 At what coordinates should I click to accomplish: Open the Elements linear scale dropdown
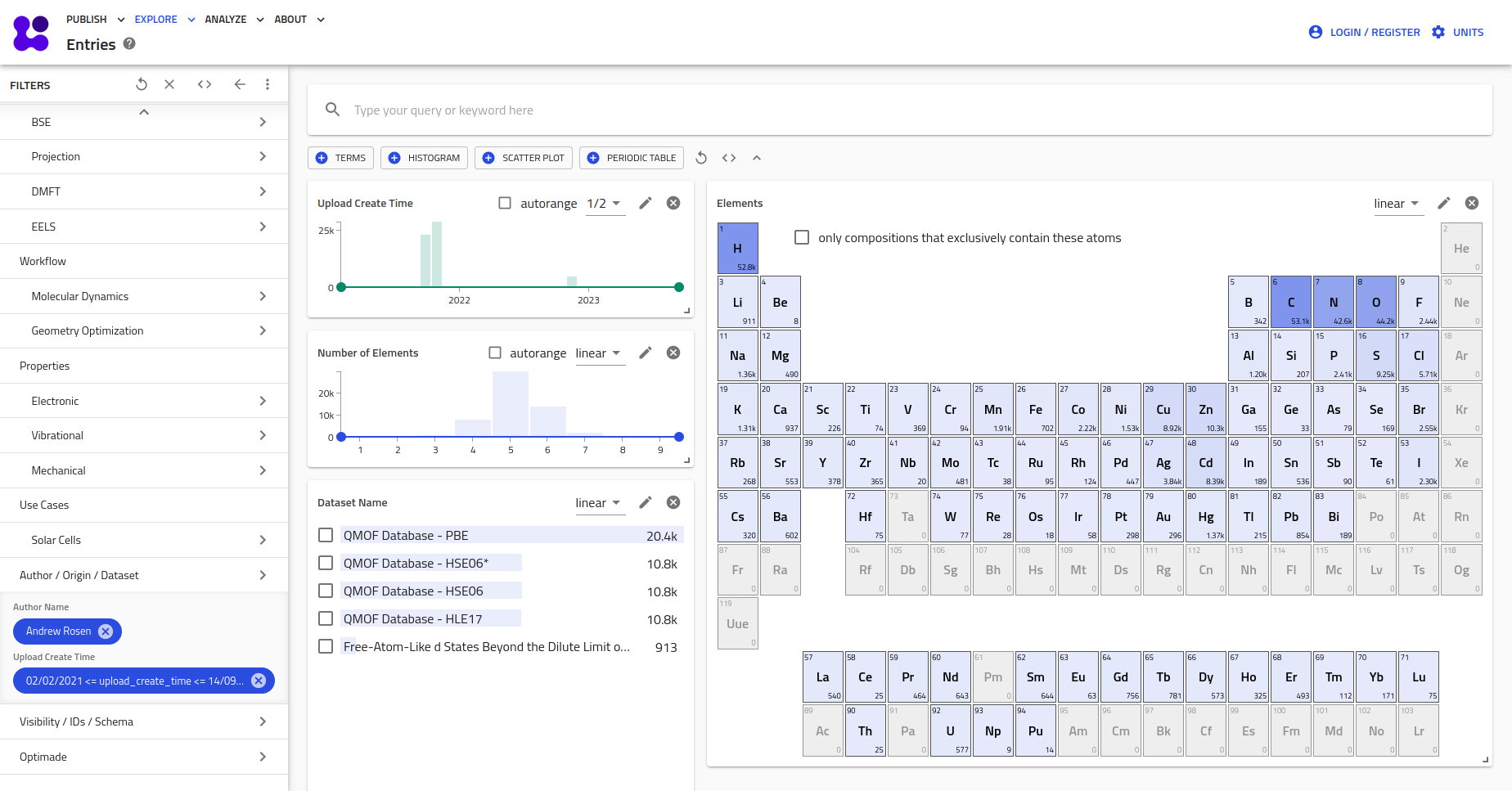click(1397, 204)
